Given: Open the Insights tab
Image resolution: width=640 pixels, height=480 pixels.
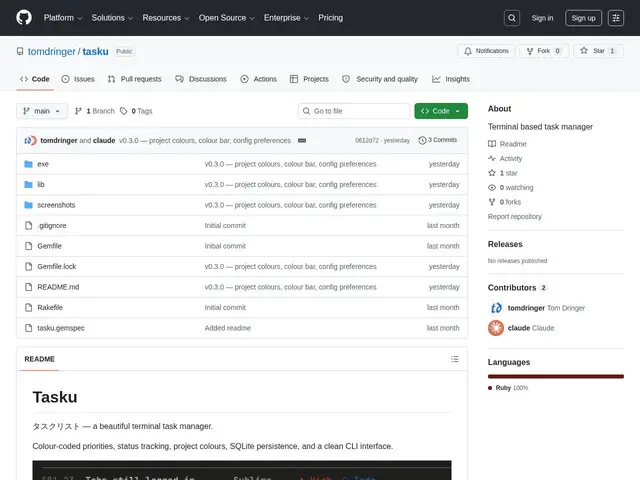Looking at the screenshot, I should [451, 79].
